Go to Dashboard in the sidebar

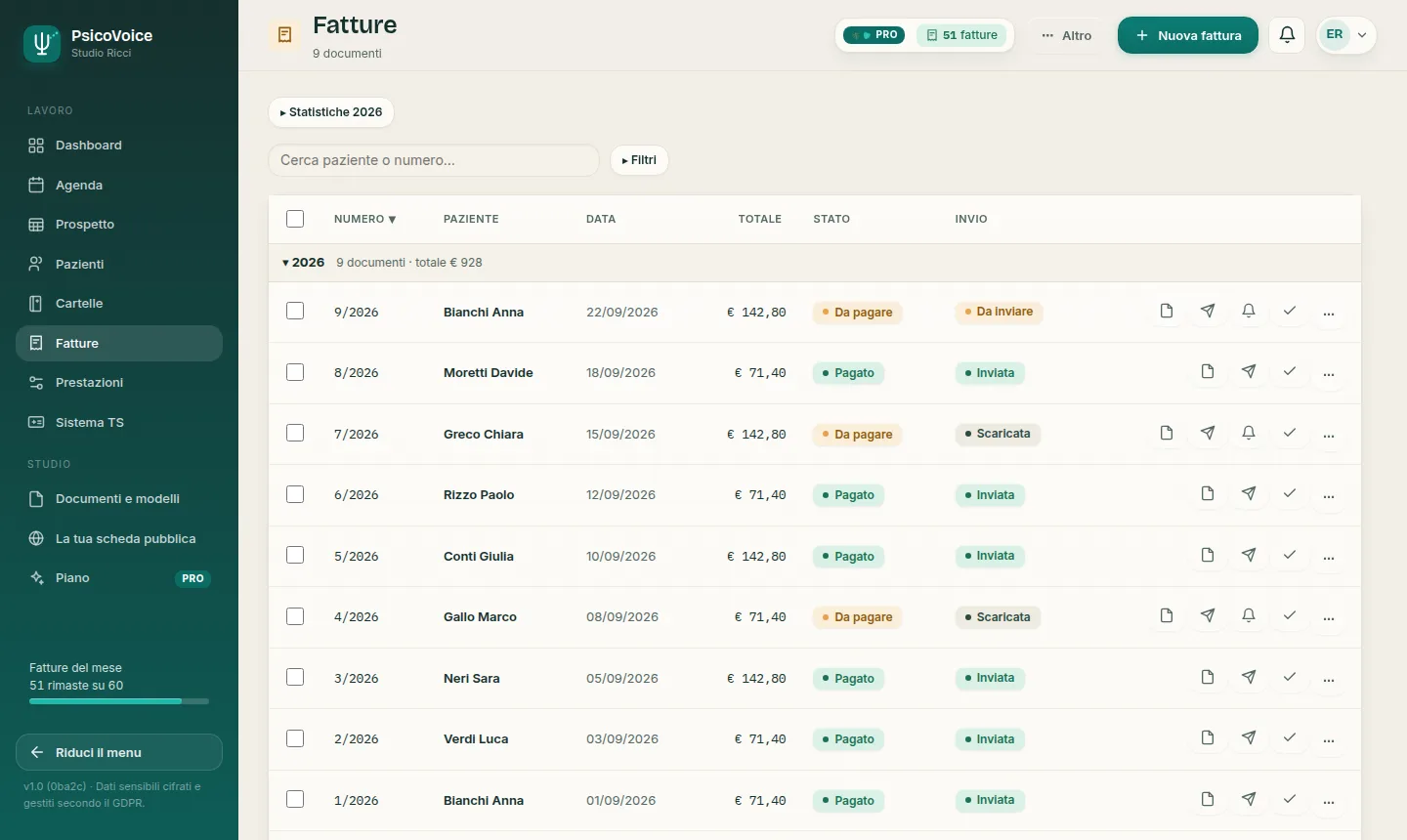point(119,146)
